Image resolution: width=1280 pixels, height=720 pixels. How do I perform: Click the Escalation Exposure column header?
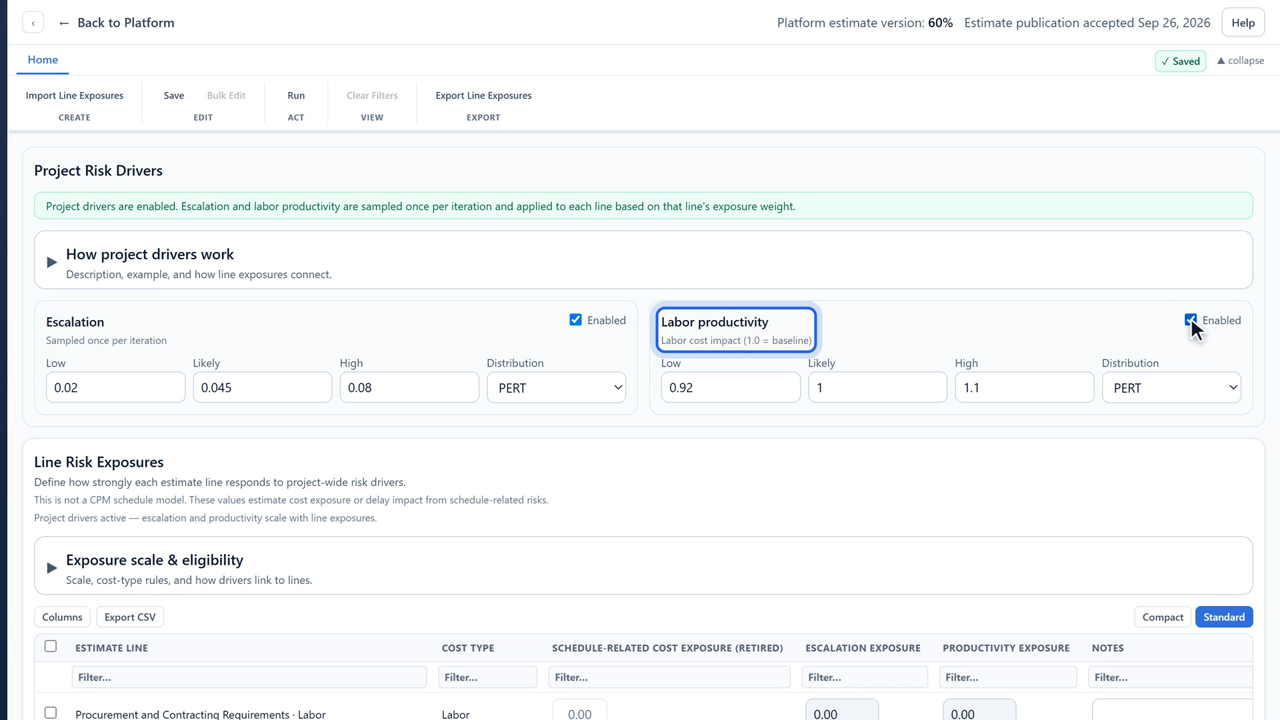[x=863, y=648]
